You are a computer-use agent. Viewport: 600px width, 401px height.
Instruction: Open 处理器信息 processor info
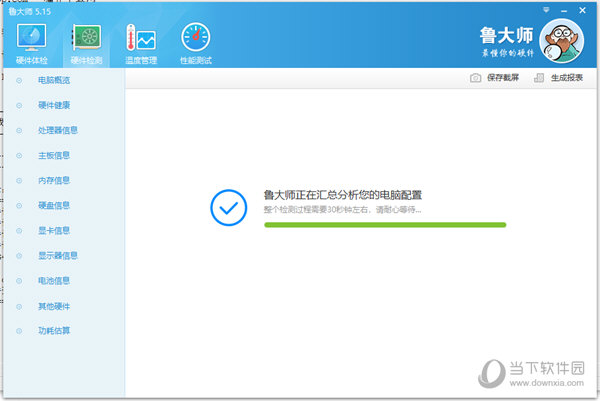coord(58,130)
